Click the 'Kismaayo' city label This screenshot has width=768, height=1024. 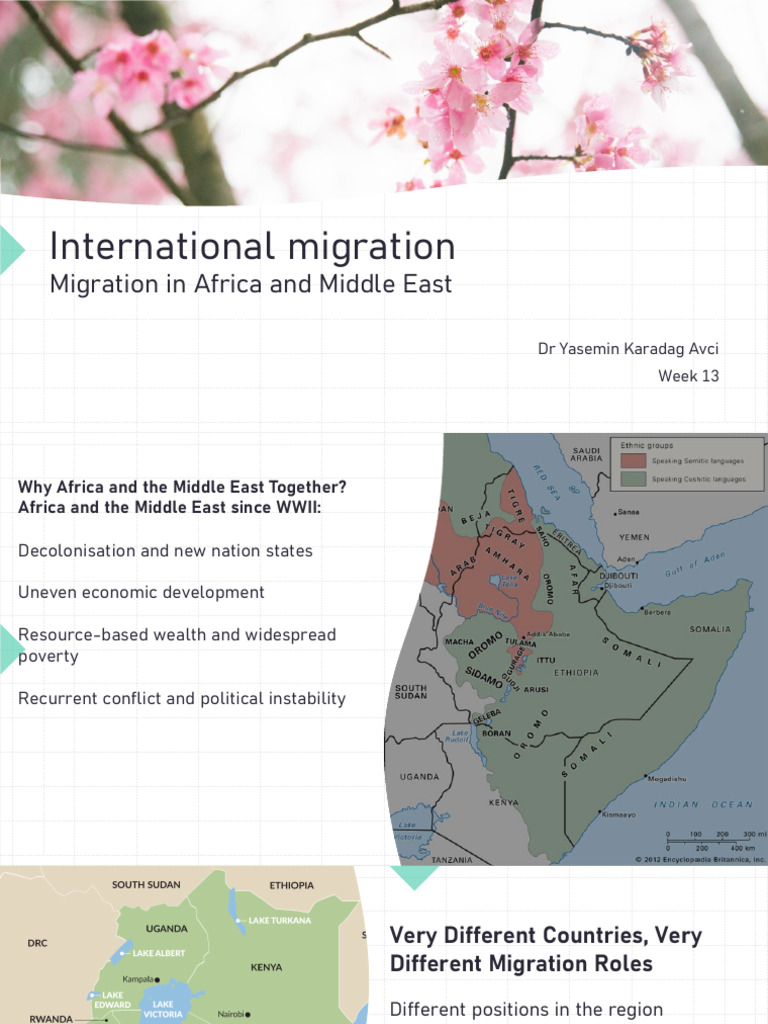click(618, 814)
